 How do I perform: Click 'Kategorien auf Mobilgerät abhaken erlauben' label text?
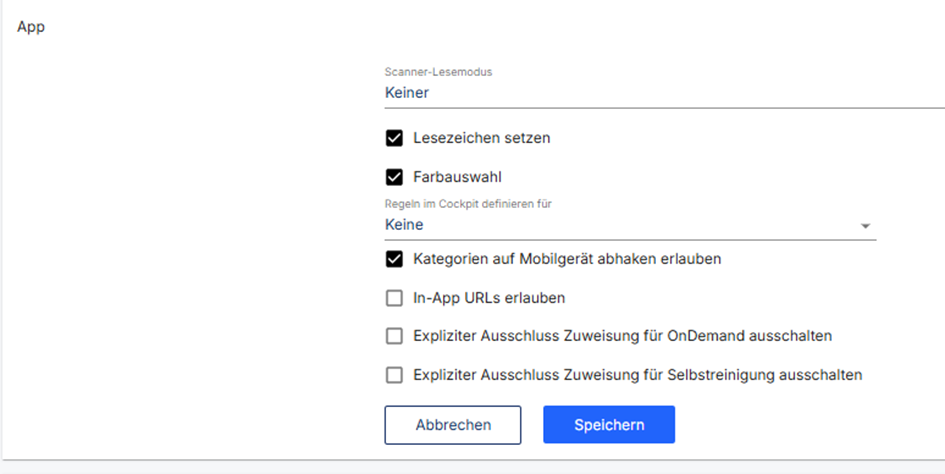(x=567, y=259)
